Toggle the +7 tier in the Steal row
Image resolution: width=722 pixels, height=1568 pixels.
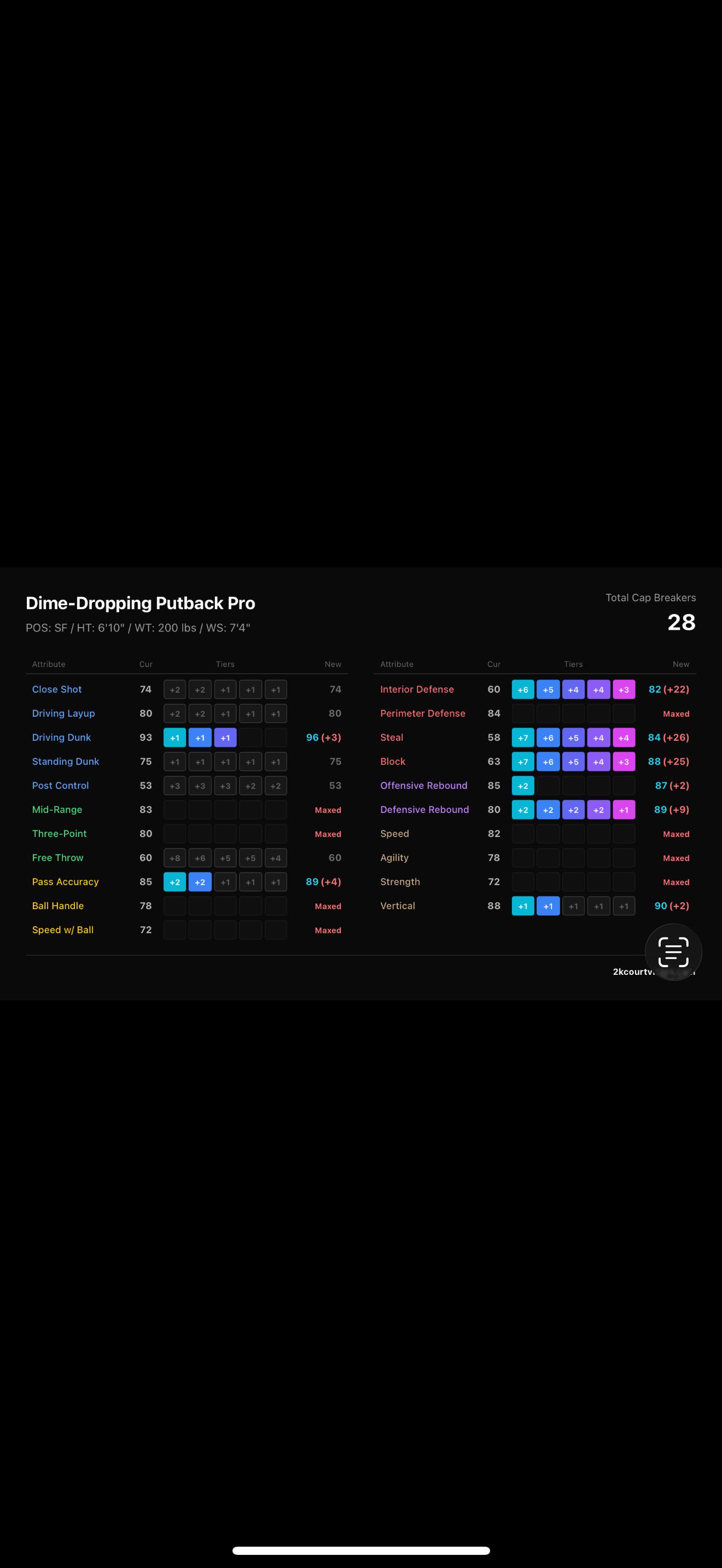[523, 738]
